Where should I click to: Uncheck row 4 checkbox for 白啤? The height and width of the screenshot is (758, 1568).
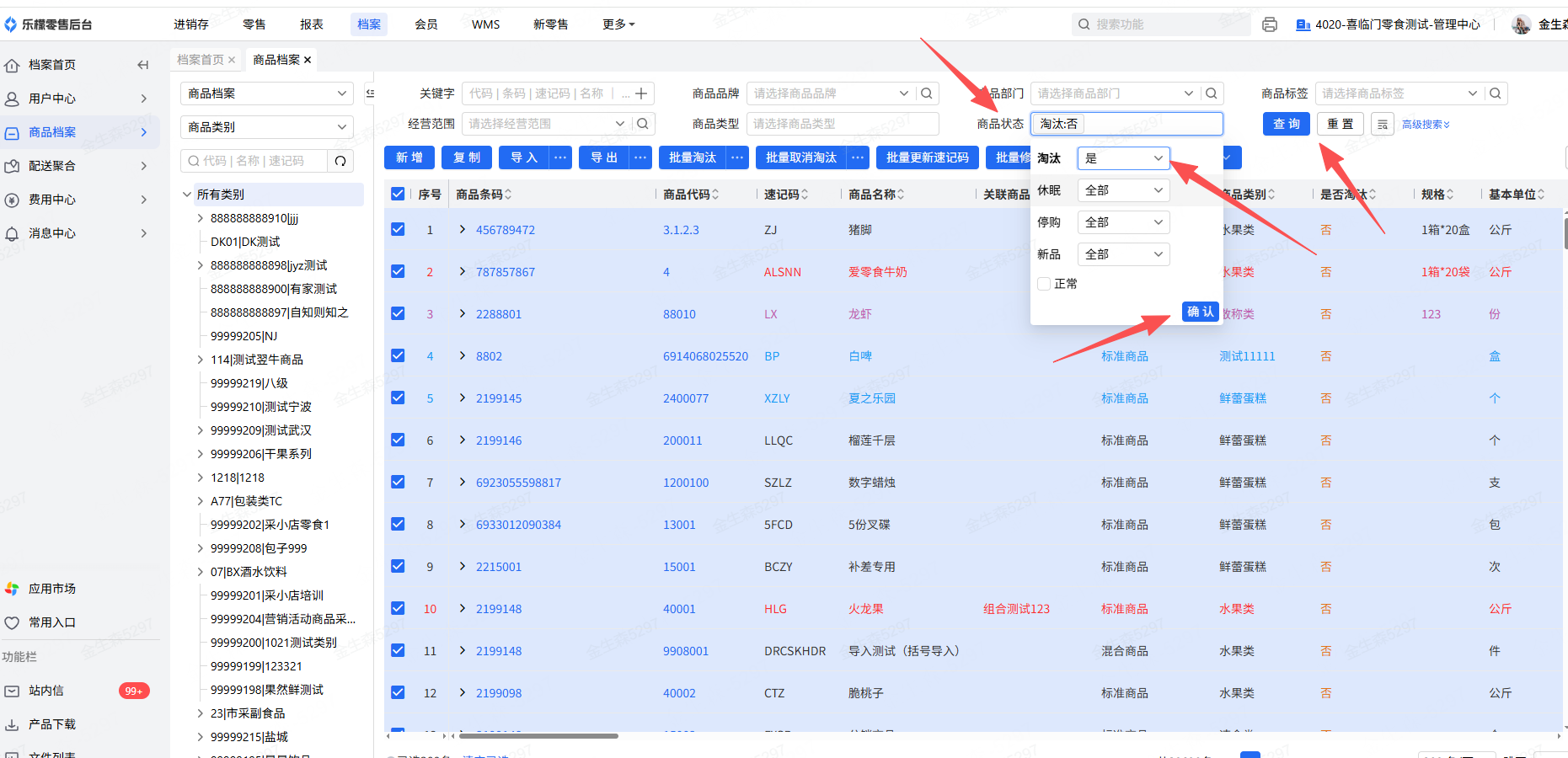398,355
